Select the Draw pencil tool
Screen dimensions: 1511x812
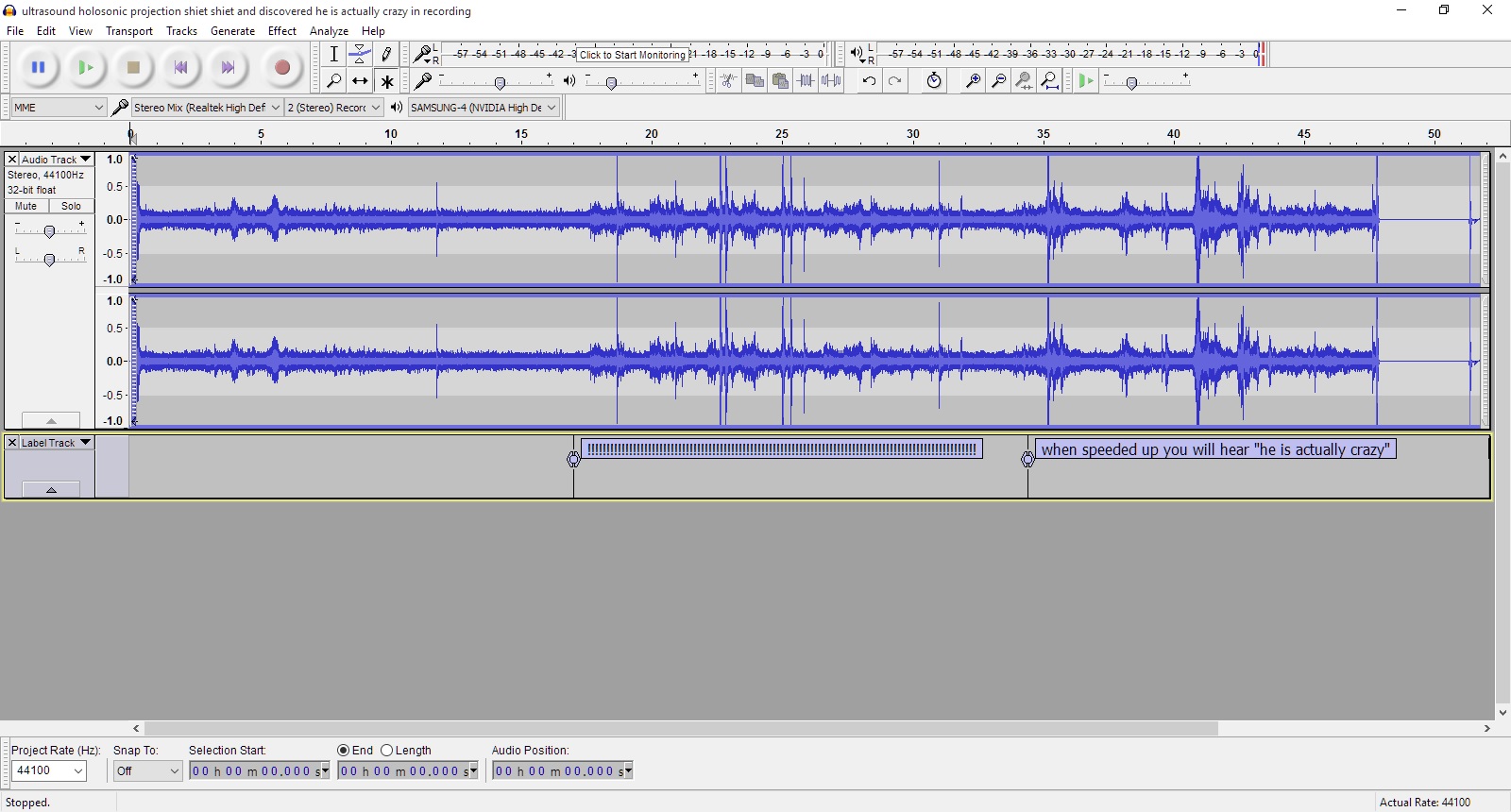(x=386, y=55)
